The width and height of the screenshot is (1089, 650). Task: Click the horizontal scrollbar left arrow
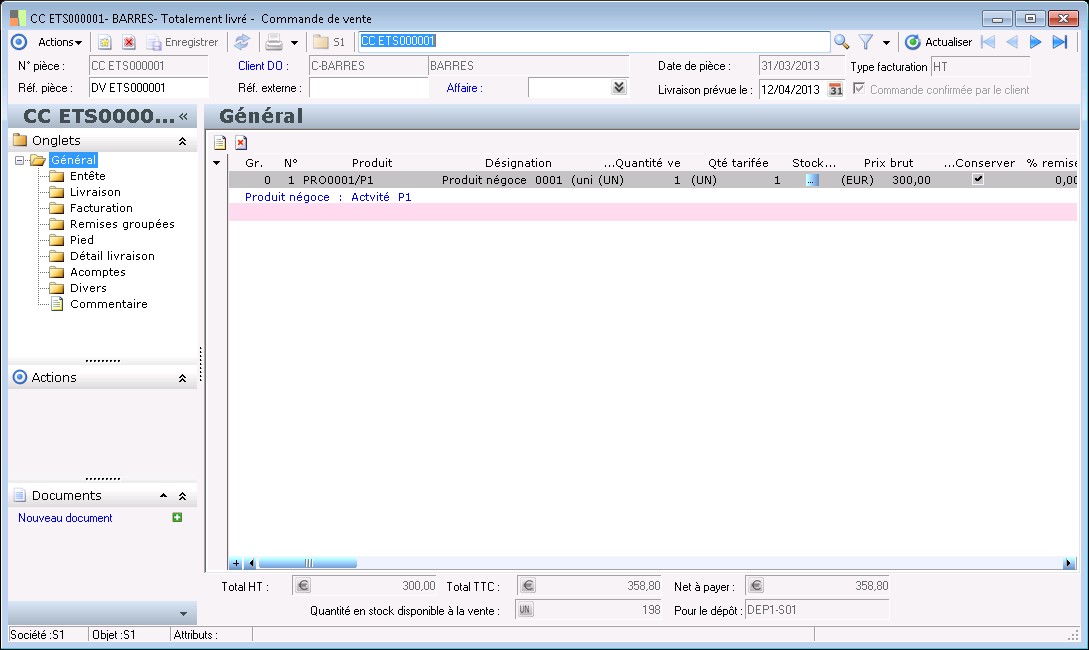pos(251,563)
